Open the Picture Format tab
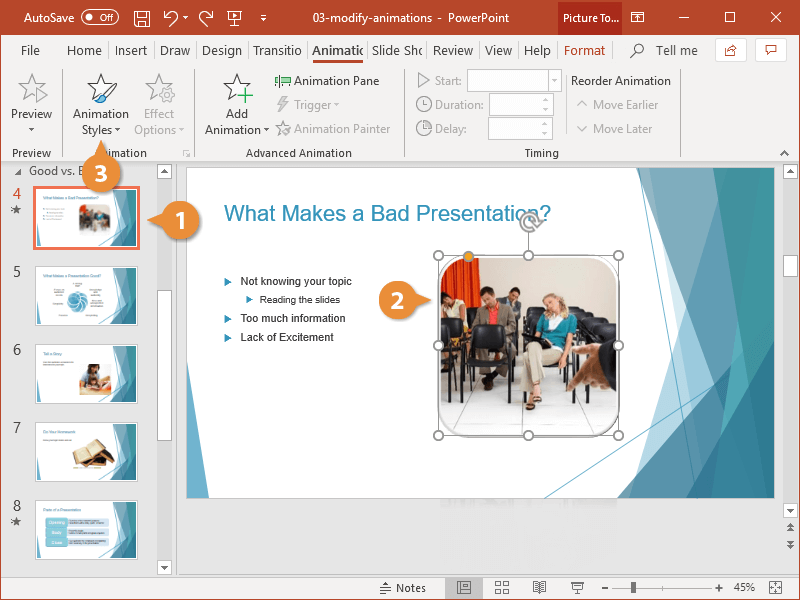The width and height of the screenshot is (800, 600). (x=585, y=50)
